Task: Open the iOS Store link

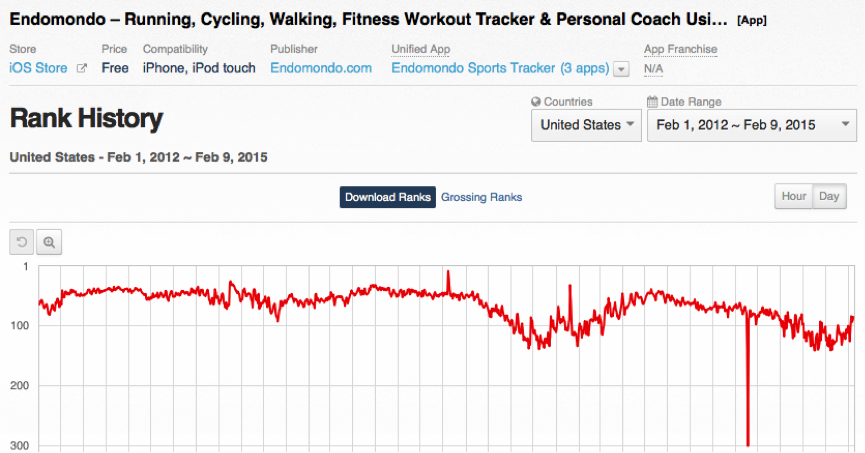Action: 39,68
